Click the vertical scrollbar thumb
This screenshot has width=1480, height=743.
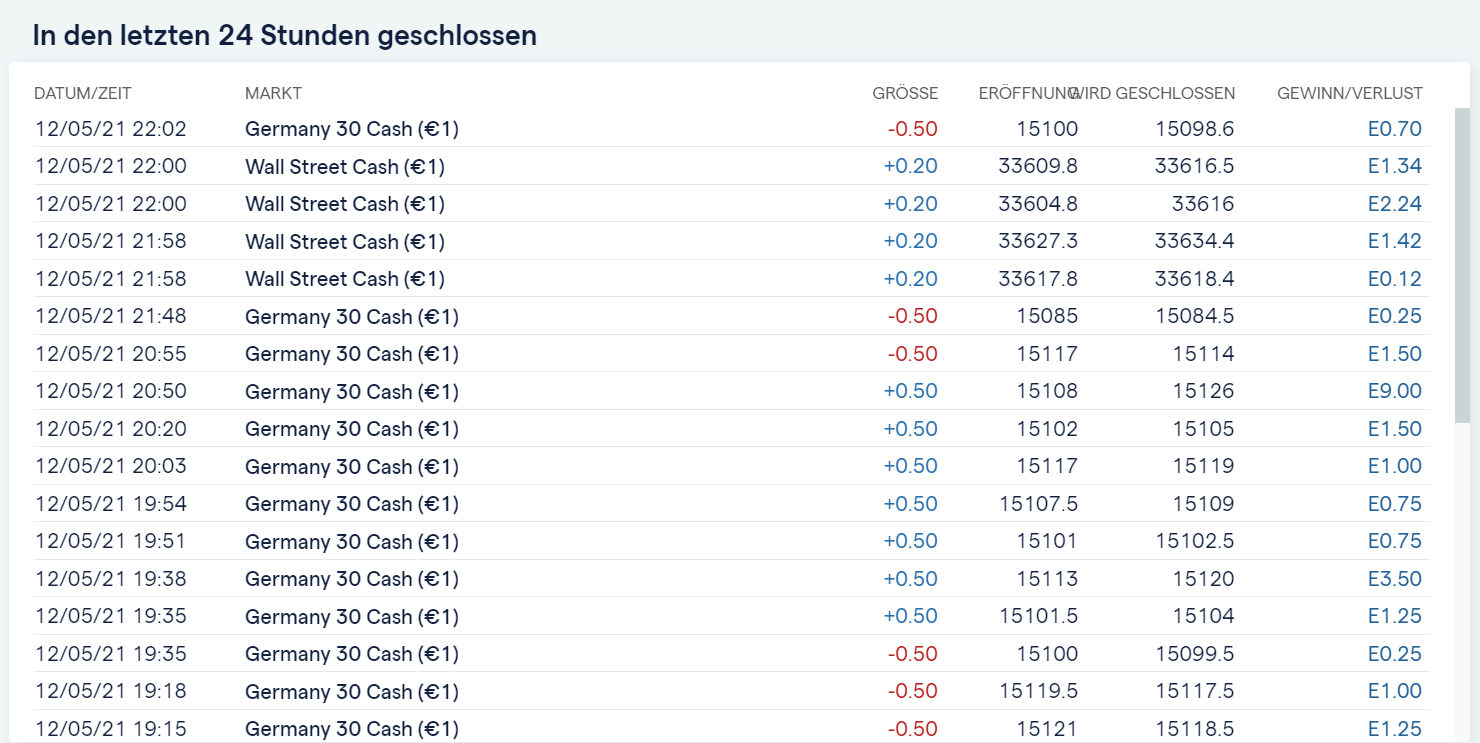(x=1462, y=265)
